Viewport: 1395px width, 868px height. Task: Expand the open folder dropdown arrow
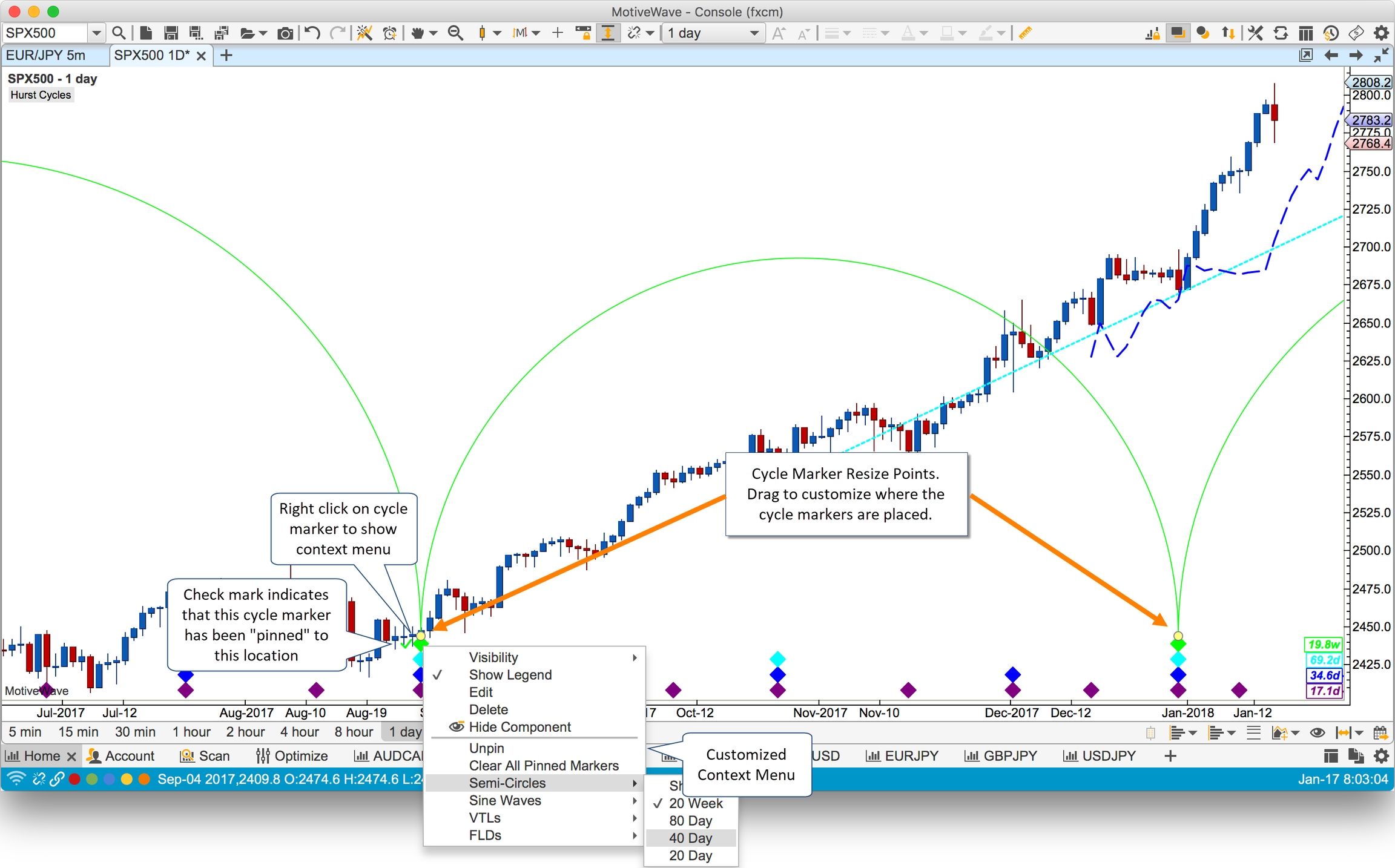coord(263,33)
